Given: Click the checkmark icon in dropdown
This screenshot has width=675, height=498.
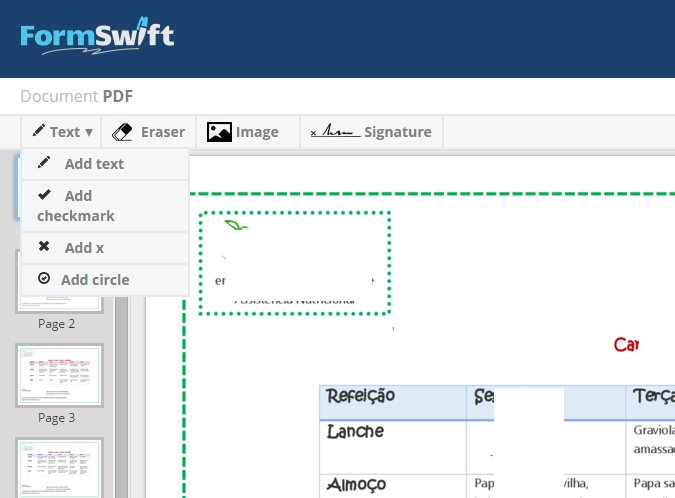Looking at the screenshot, I should 44,195.
